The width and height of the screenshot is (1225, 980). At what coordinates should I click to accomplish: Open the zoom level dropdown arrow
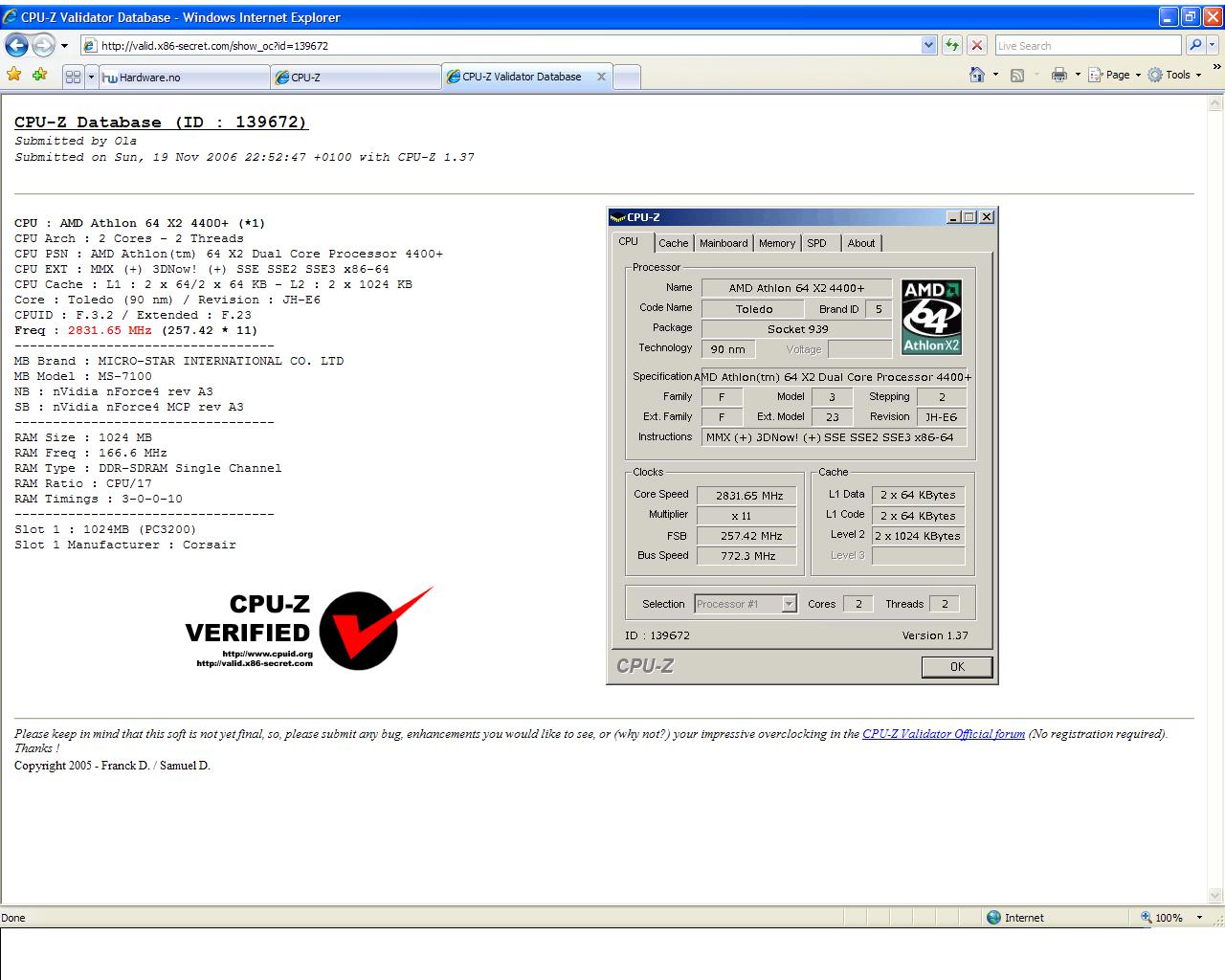click(x=1199, y=917)
